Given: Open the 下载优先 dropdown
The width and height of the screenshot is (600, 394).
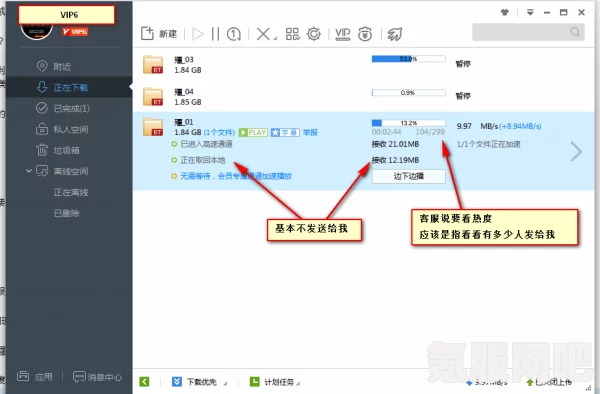Looking at the screenshot, I should (199, 382).
